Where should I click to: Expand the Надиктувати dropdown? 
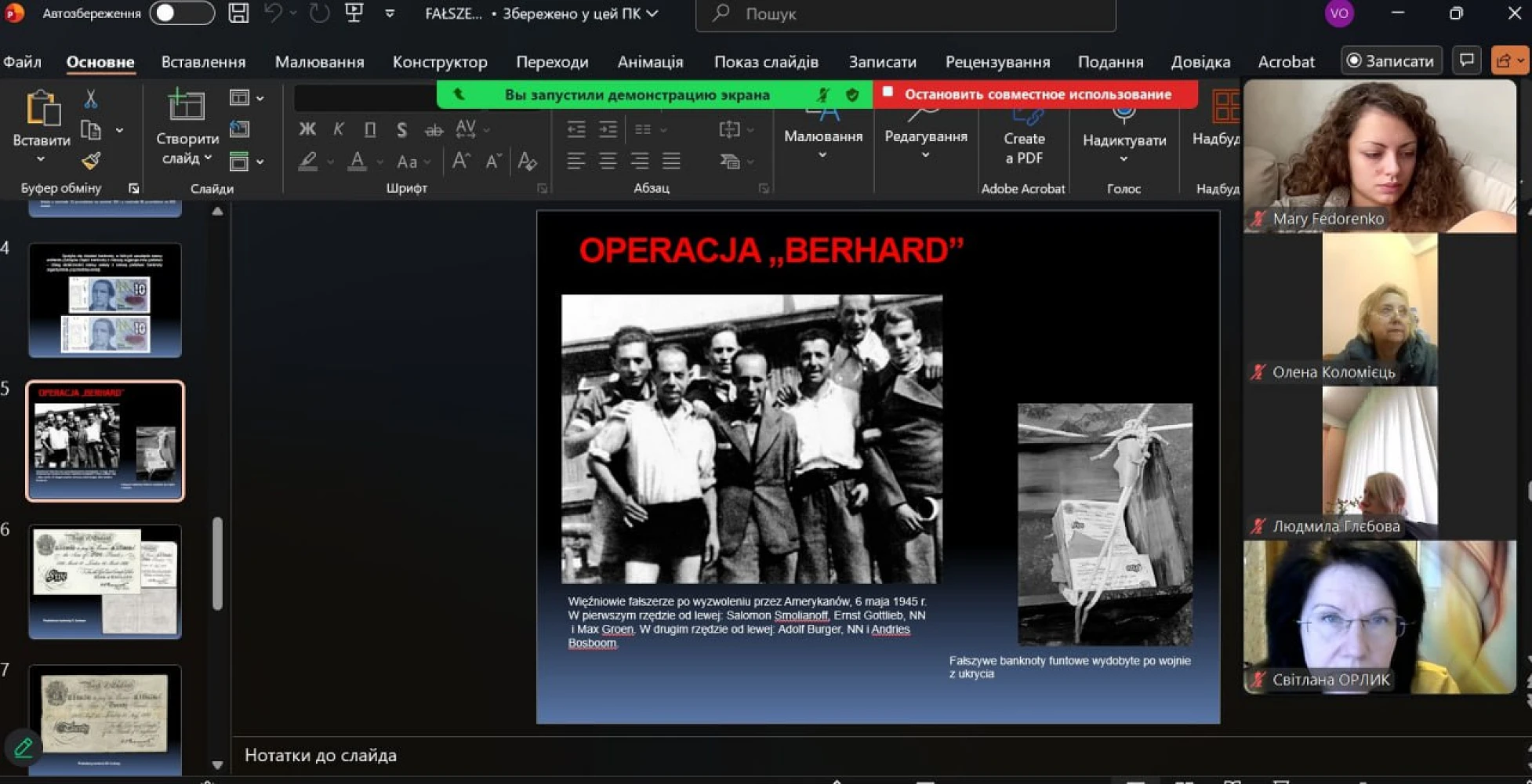(x=1124, y=159)
